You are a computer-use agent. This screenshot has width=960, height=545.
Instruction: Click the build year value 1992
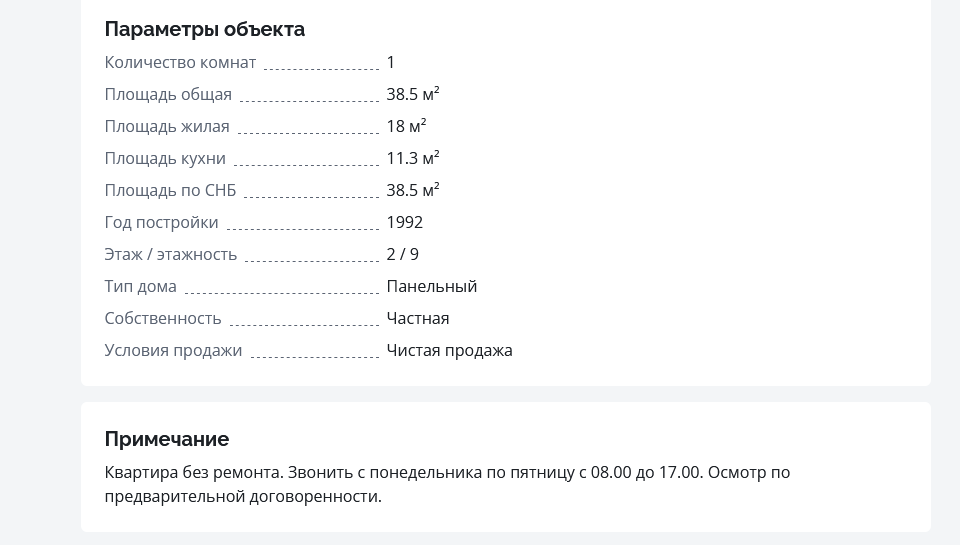coord(405,222)
